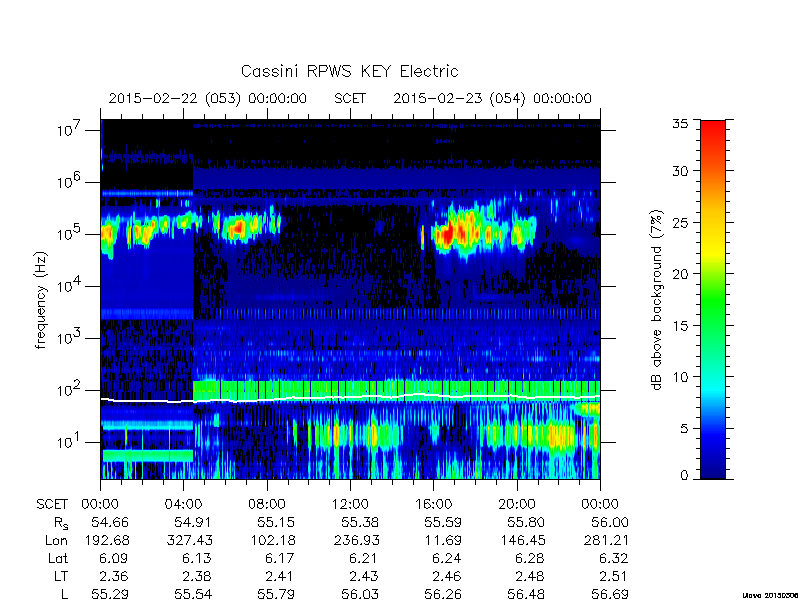Select the "2015-02-23 (054) 00:00:00" end timestamp
The image size is (800, 600).
pos(492,98)
